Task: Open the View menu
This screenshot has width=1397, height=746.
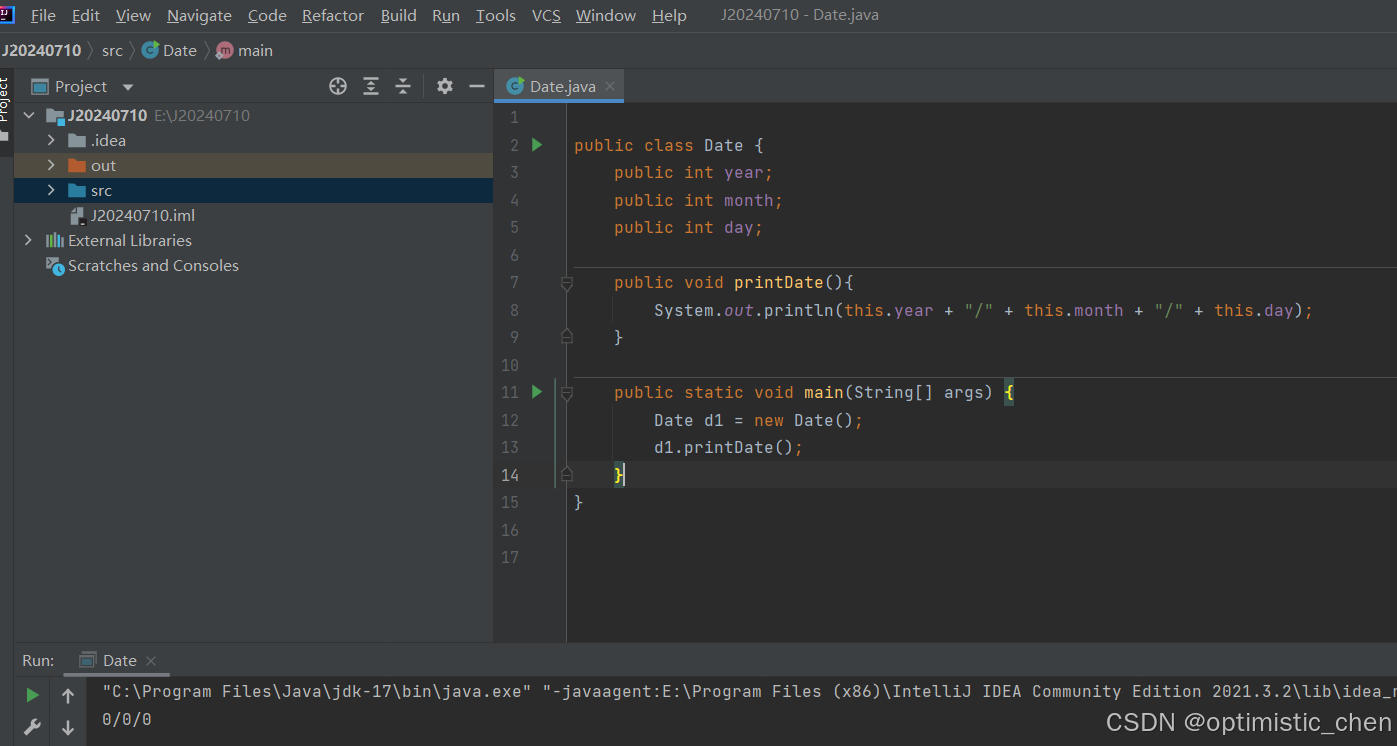Action: [x=133, y=16]
